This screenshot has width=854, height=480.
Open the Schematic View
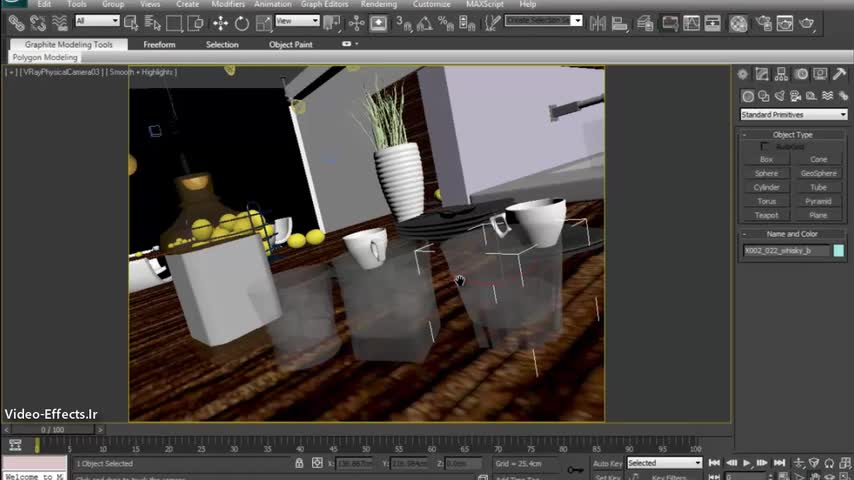tap(712, 23)
